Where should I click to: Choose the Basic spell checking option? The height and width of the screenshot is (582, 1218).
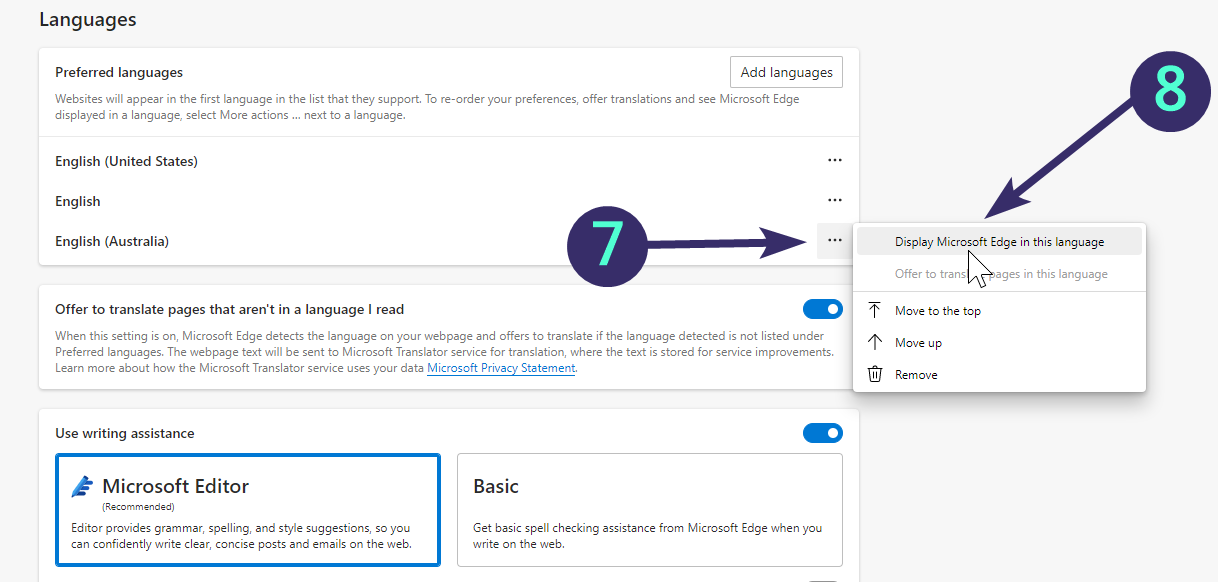(649, 510)
